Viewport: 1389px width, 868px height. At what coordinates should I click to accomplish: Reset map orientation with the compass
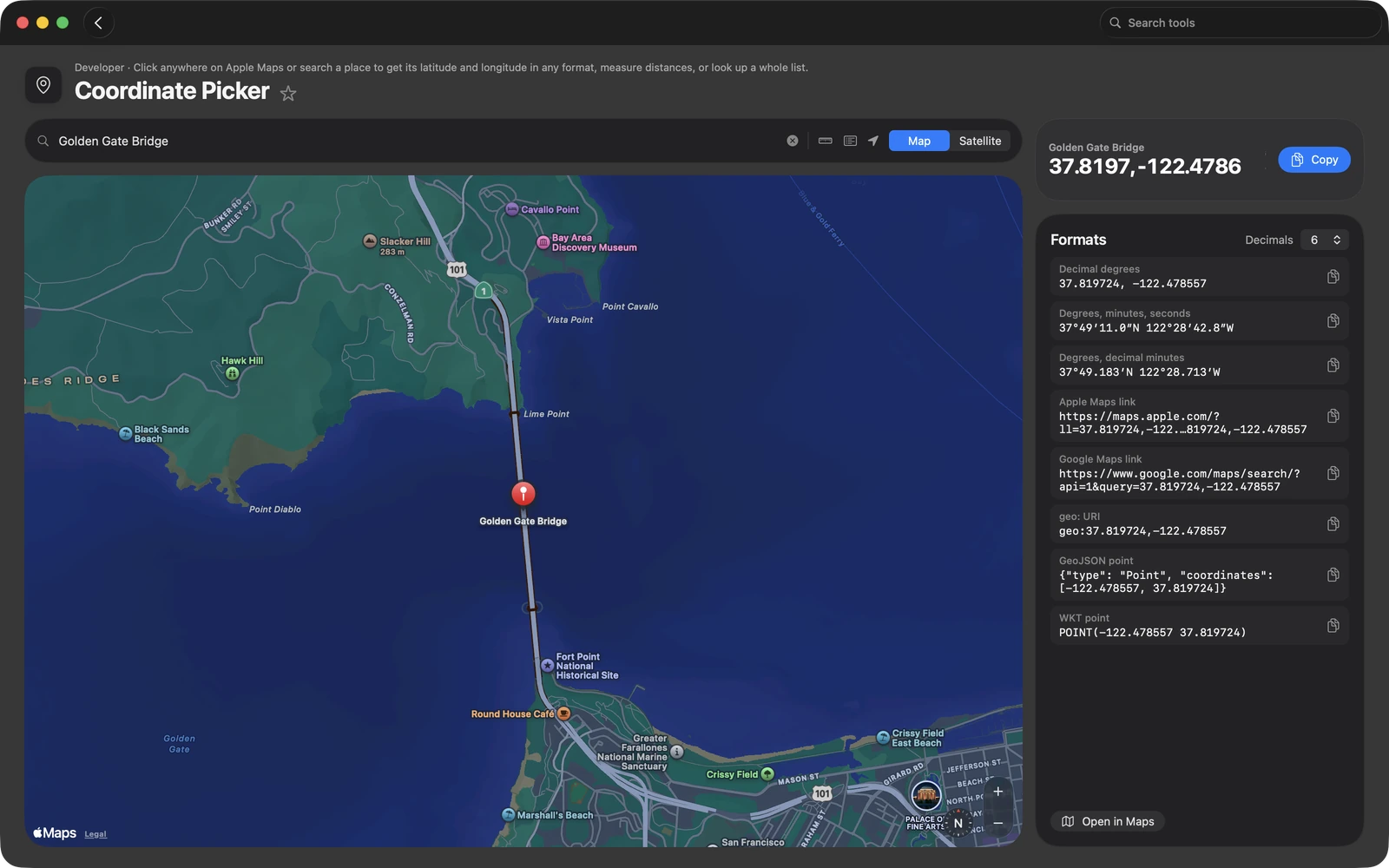[958, 823]
